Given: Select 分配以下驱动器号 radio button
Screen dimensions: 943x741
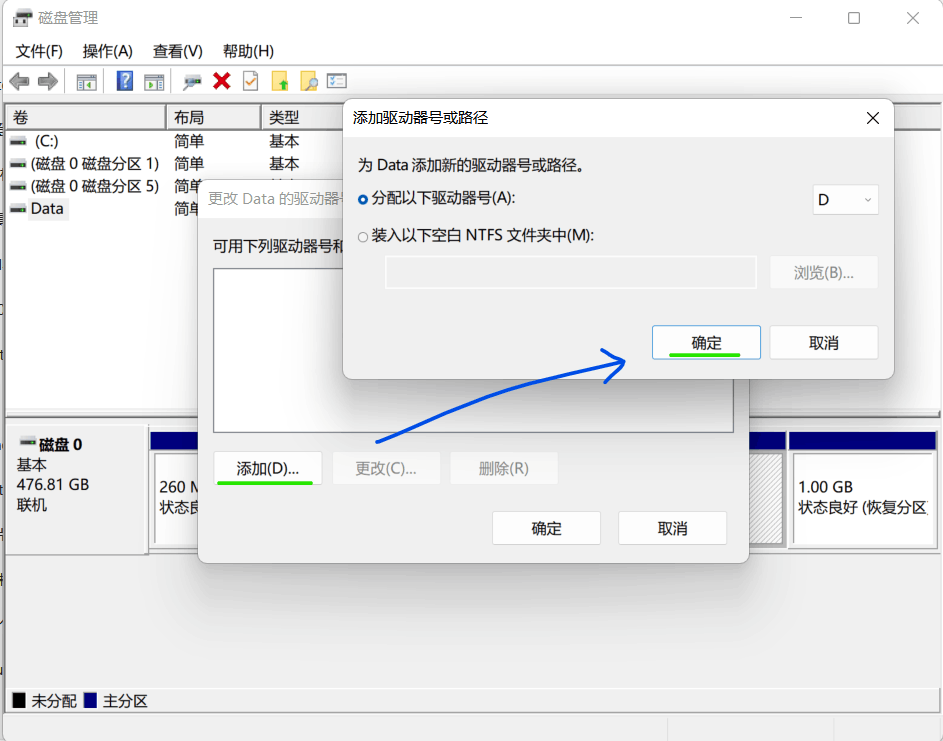Looking at the screenshot, I should click(x=363, y=200).
